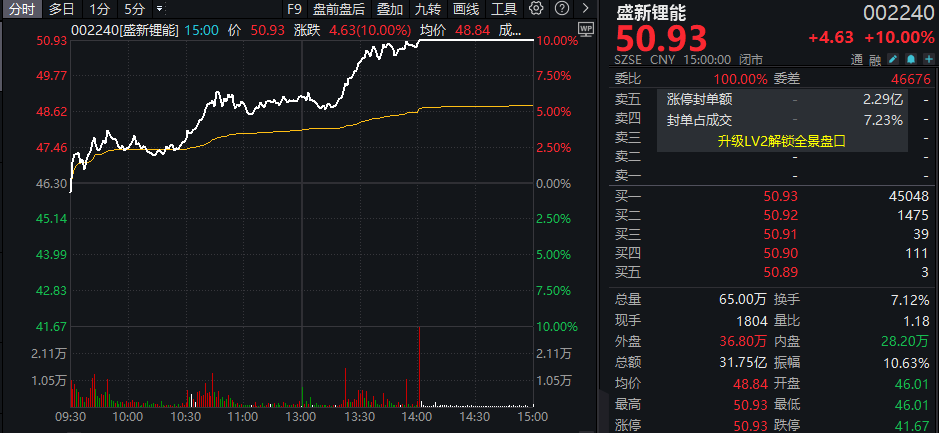Select the 1分 one-minute chart tab
This screenshot has height=433, width=939.
100,9
